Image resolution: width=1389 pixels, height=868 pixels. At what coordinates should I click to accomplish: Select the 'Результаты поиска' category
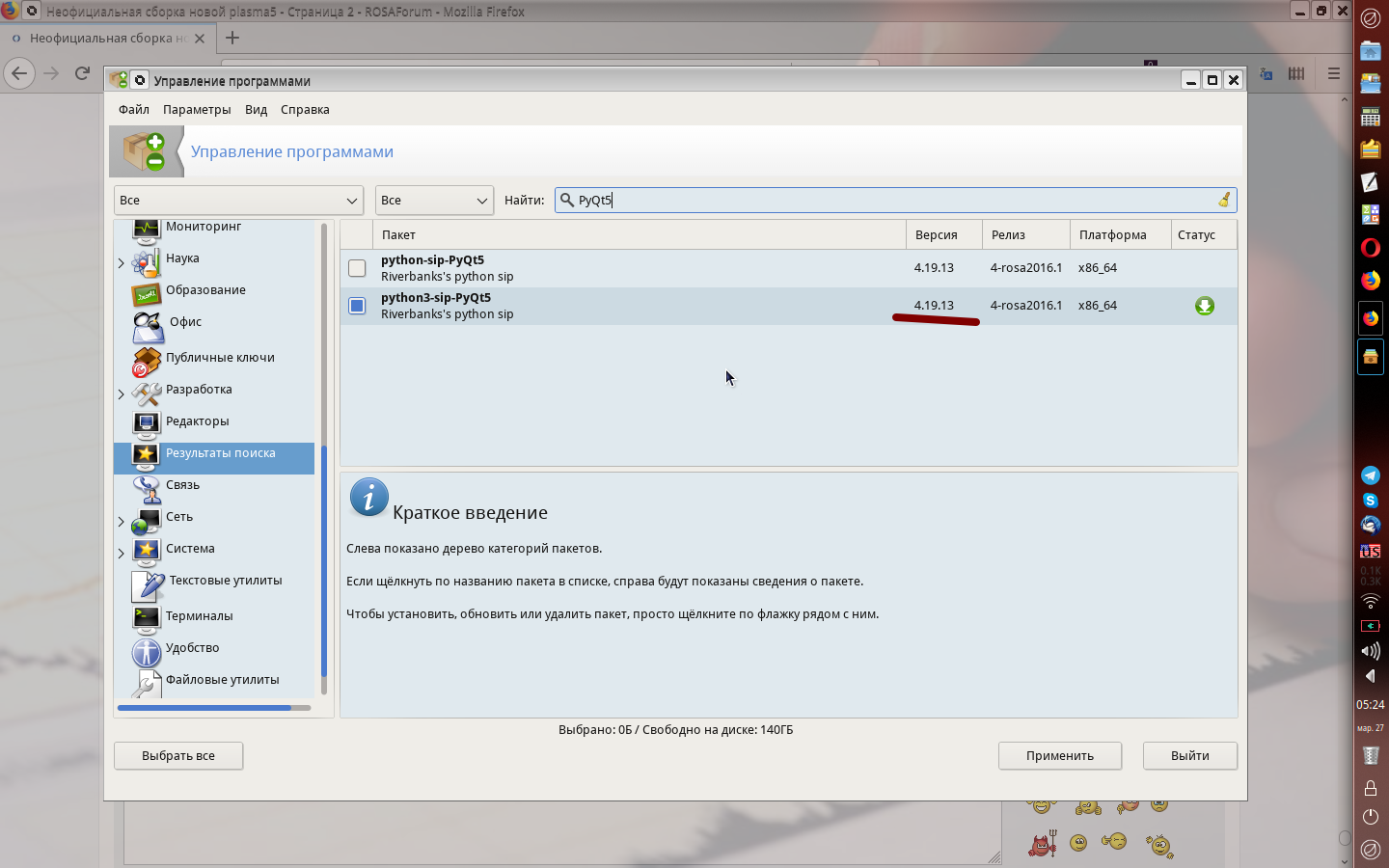[214, 458]
